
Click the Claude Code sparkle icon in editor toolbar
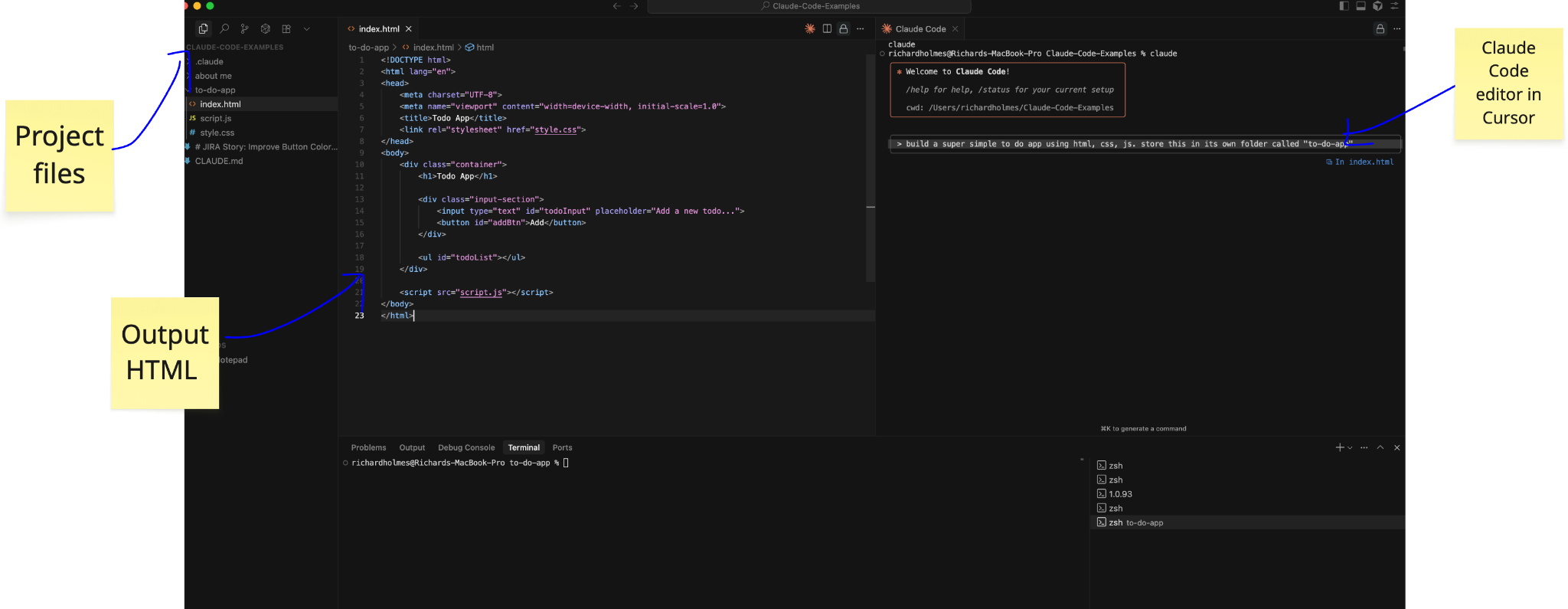(x=810, y=28)
